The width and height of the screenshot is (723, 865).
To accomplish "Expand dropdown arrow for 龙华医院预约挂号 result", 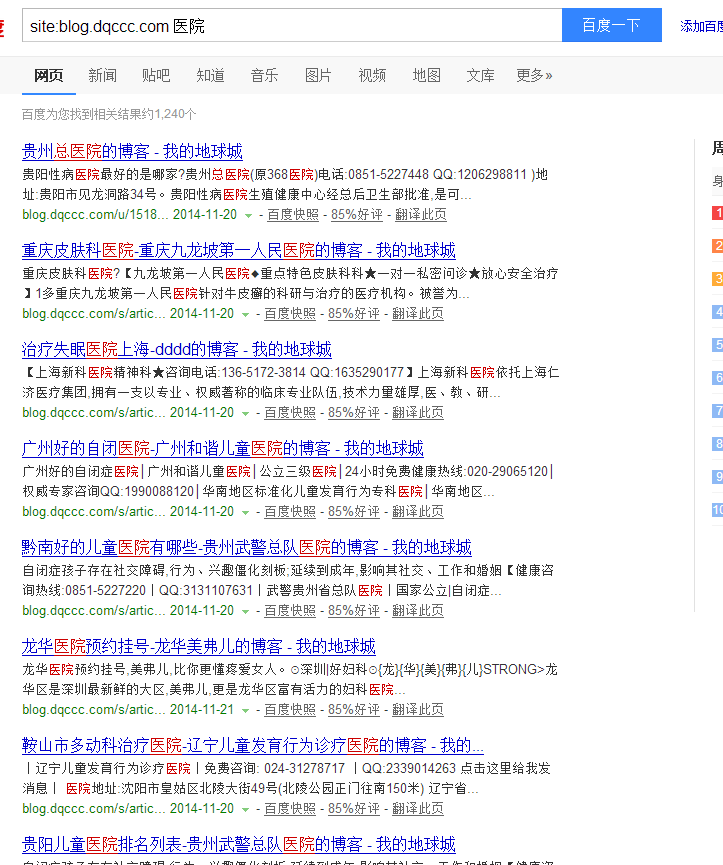I will click(x=245, y=710).
